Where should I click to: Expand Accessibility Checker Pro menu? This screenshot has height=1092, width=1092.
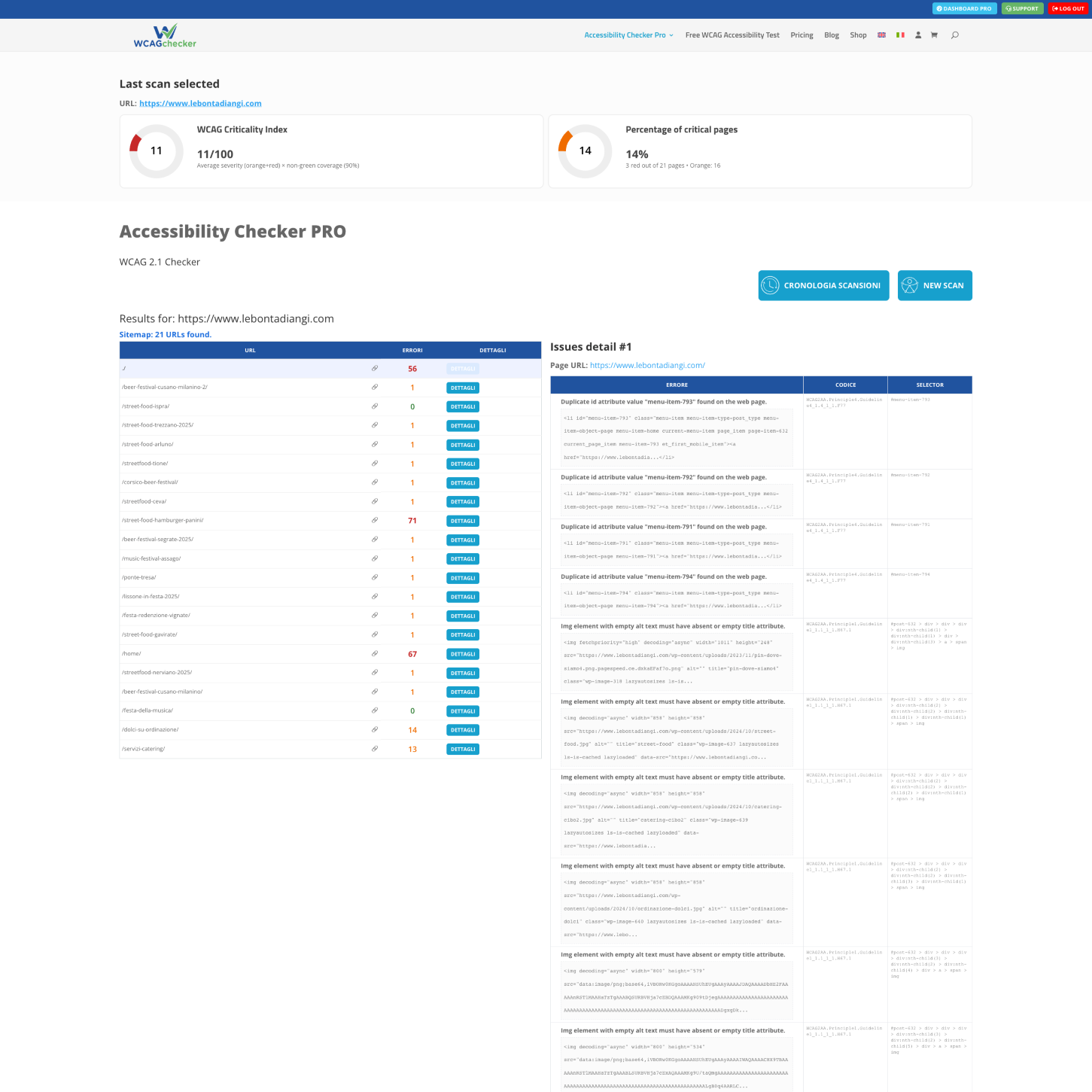628,35
